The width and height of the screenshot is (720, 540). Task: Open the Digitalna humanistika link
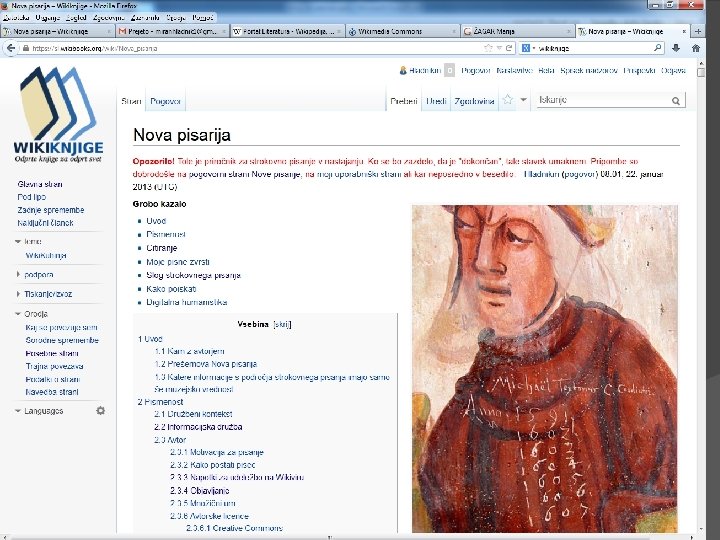[186, 302]
